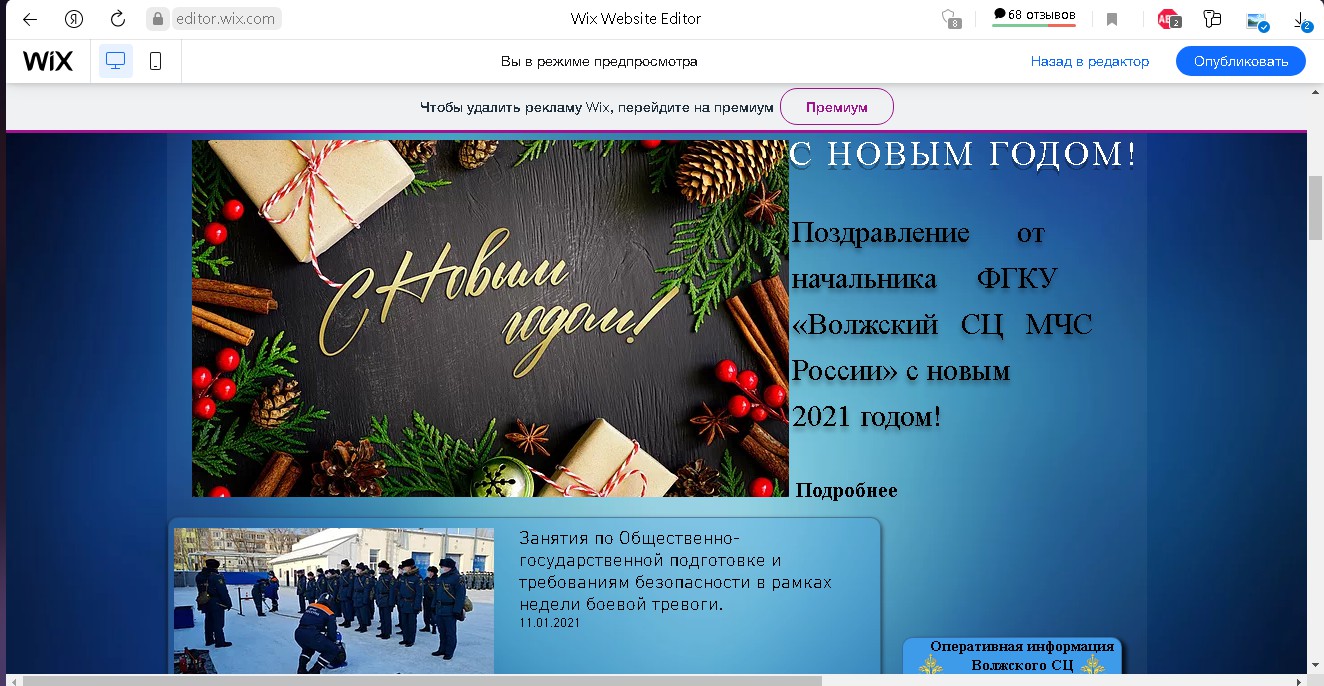Screen dimensions: 1324x686
Task: Open the Подробнее link
Action: coord(846,491)
